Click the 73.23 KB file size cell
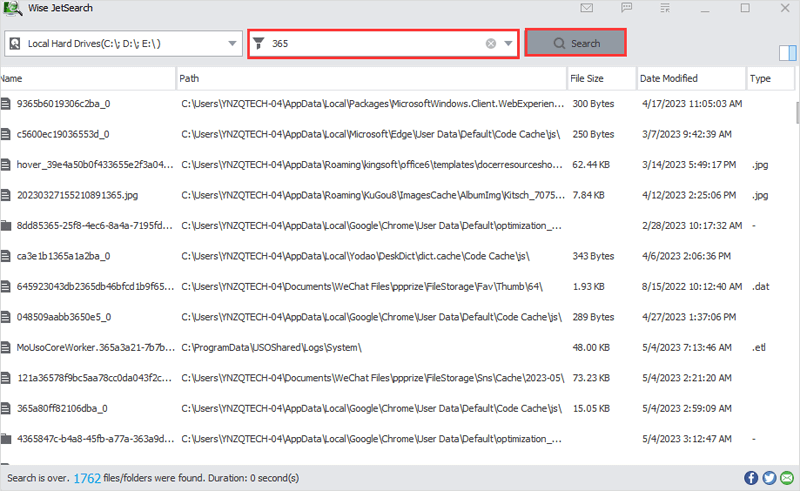Screen dimensions: 800x491 [x=591, y=378]
